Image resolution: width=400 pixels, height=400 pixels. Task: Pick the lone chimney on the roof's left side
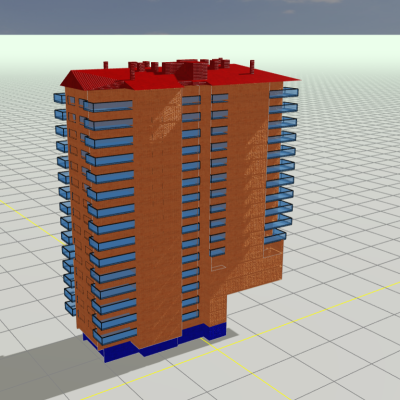tap(106, 65)
